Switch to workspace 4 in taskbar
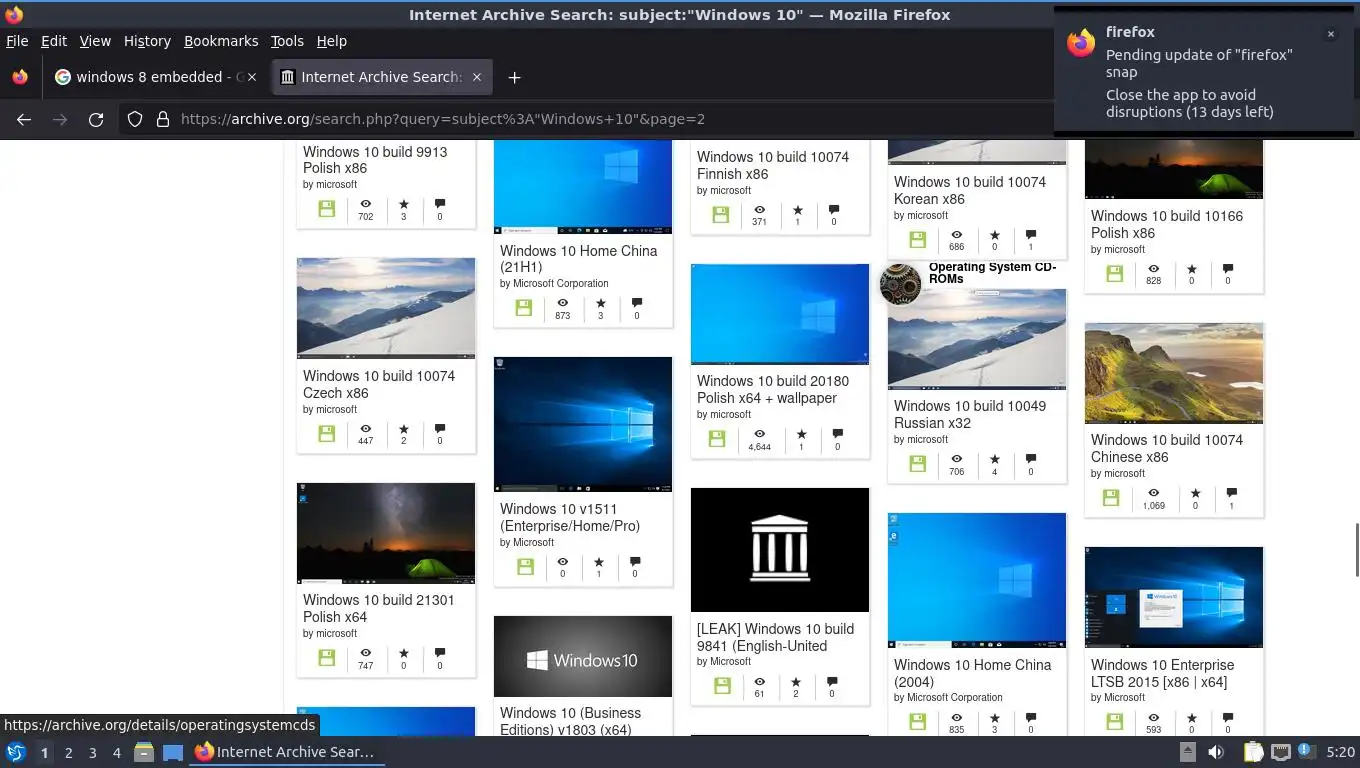 116,752
